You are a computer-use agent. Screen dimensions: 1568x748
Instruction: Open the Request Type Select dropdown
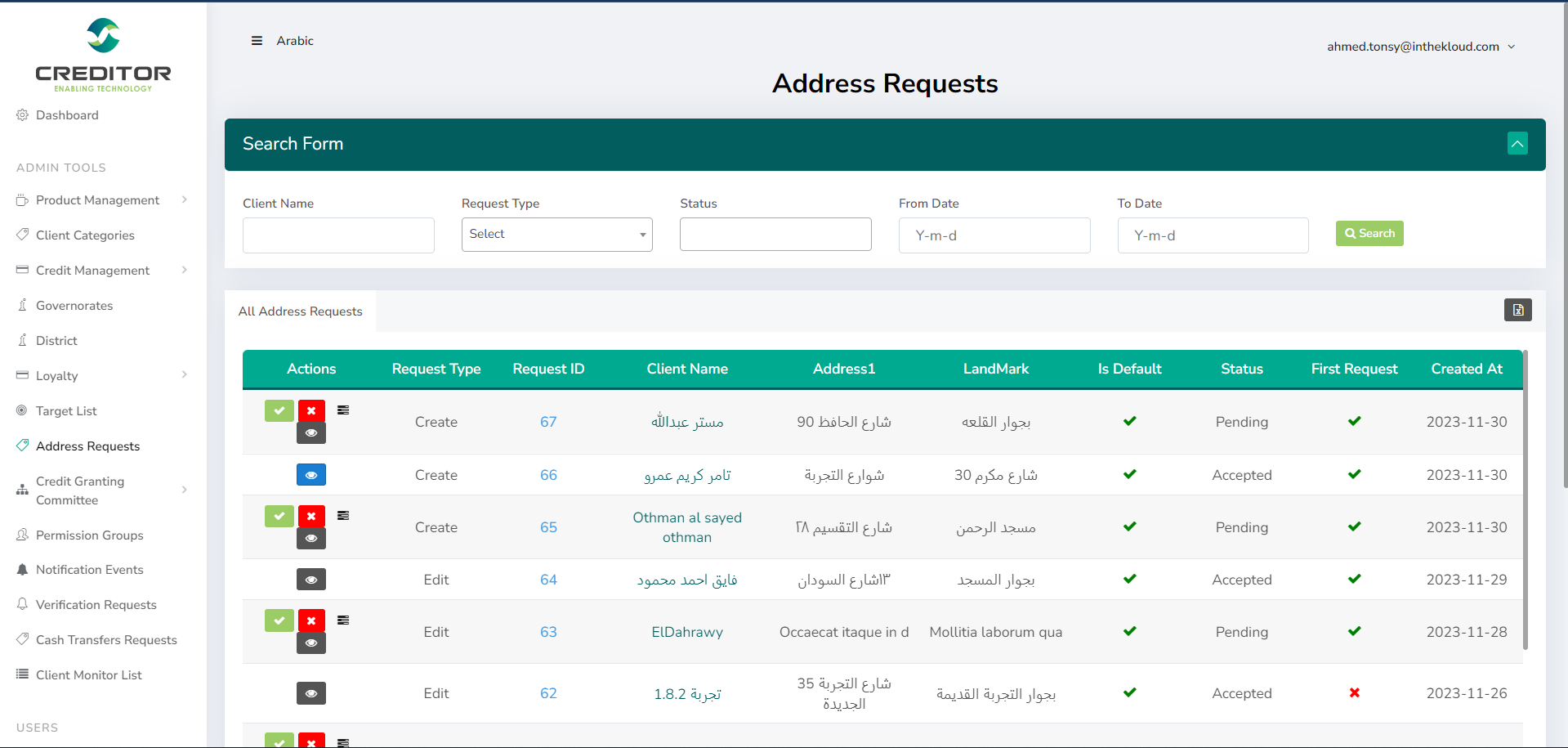[556, 235]
